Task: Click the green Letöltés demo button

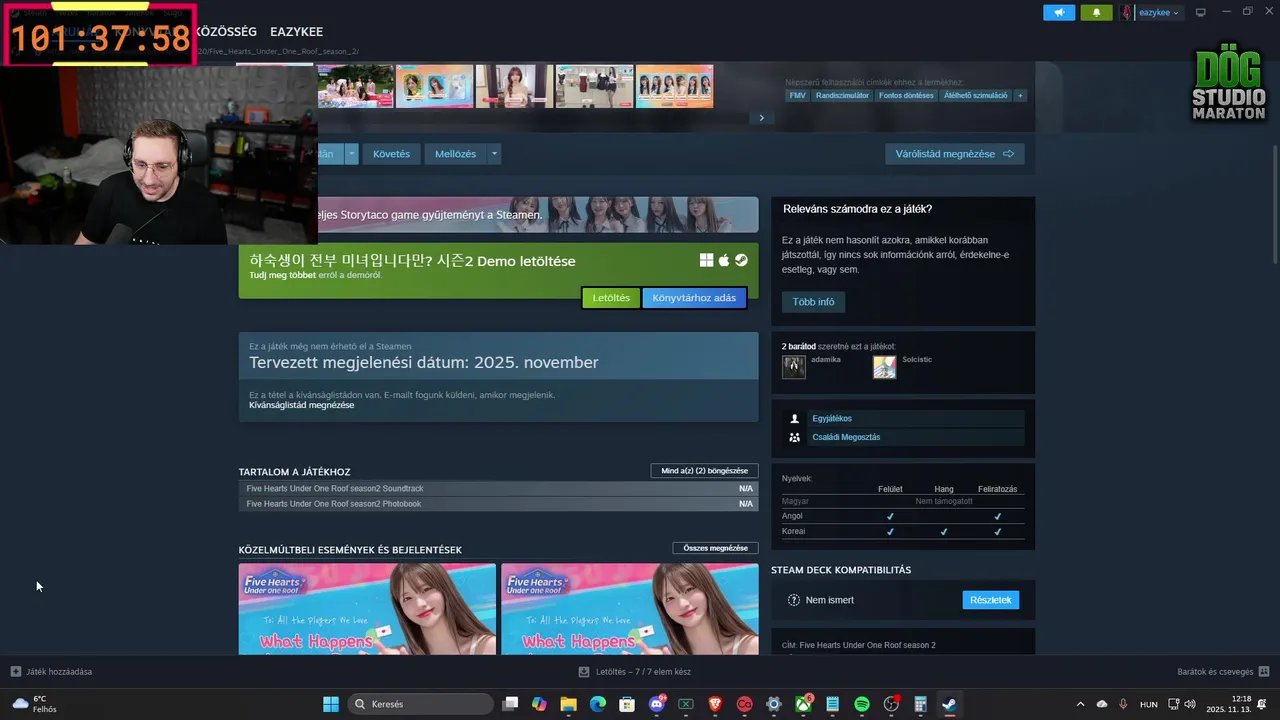Action: (611, 298)
